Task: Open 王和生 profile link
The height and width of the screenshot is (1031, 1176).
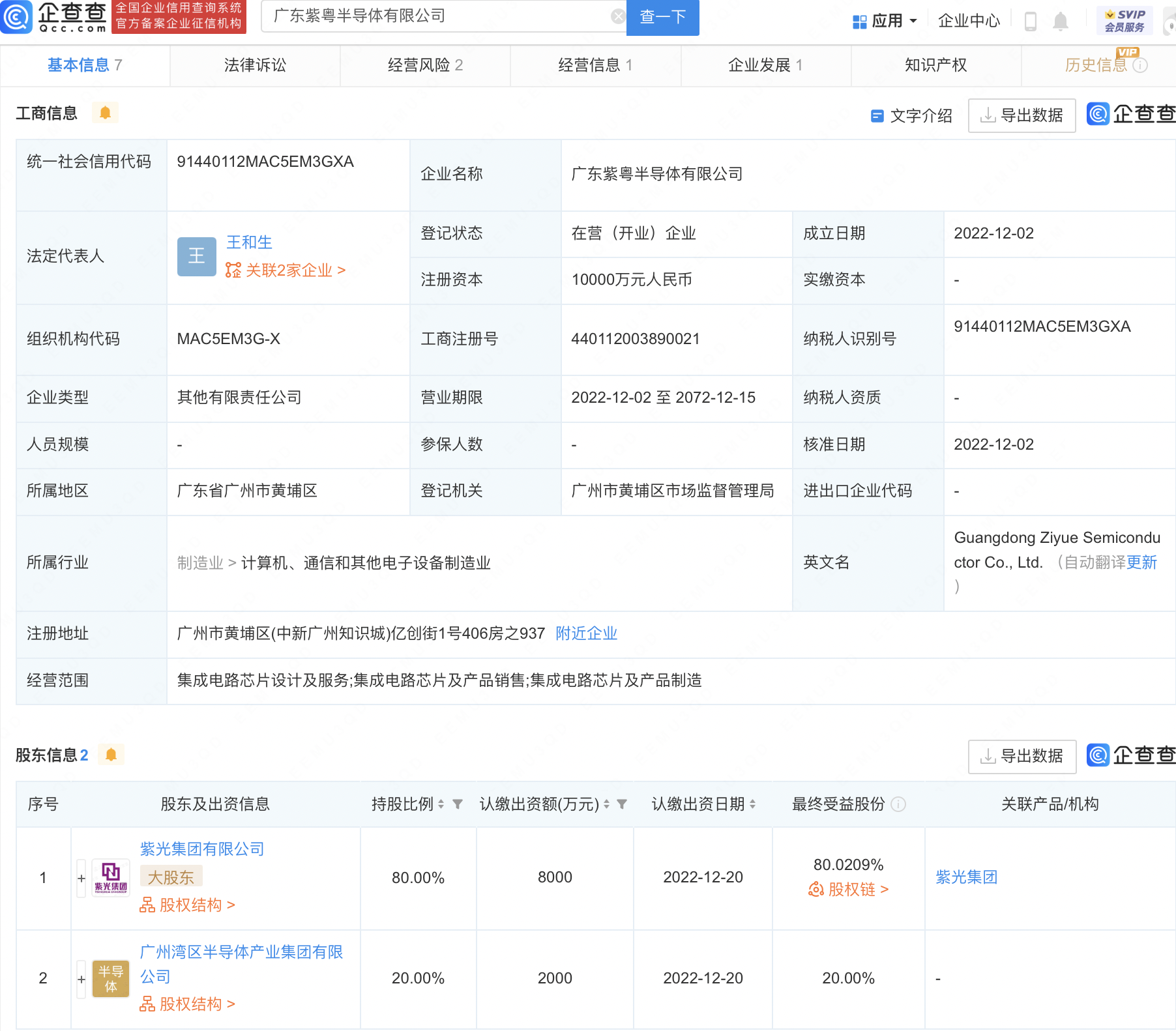Action: click(249, 242)
